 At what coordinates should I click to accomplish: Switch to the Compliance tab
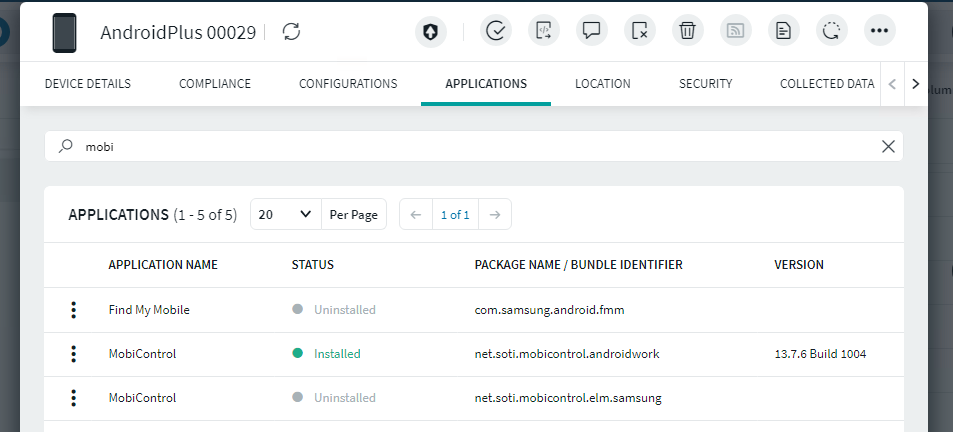click(215, 84)
